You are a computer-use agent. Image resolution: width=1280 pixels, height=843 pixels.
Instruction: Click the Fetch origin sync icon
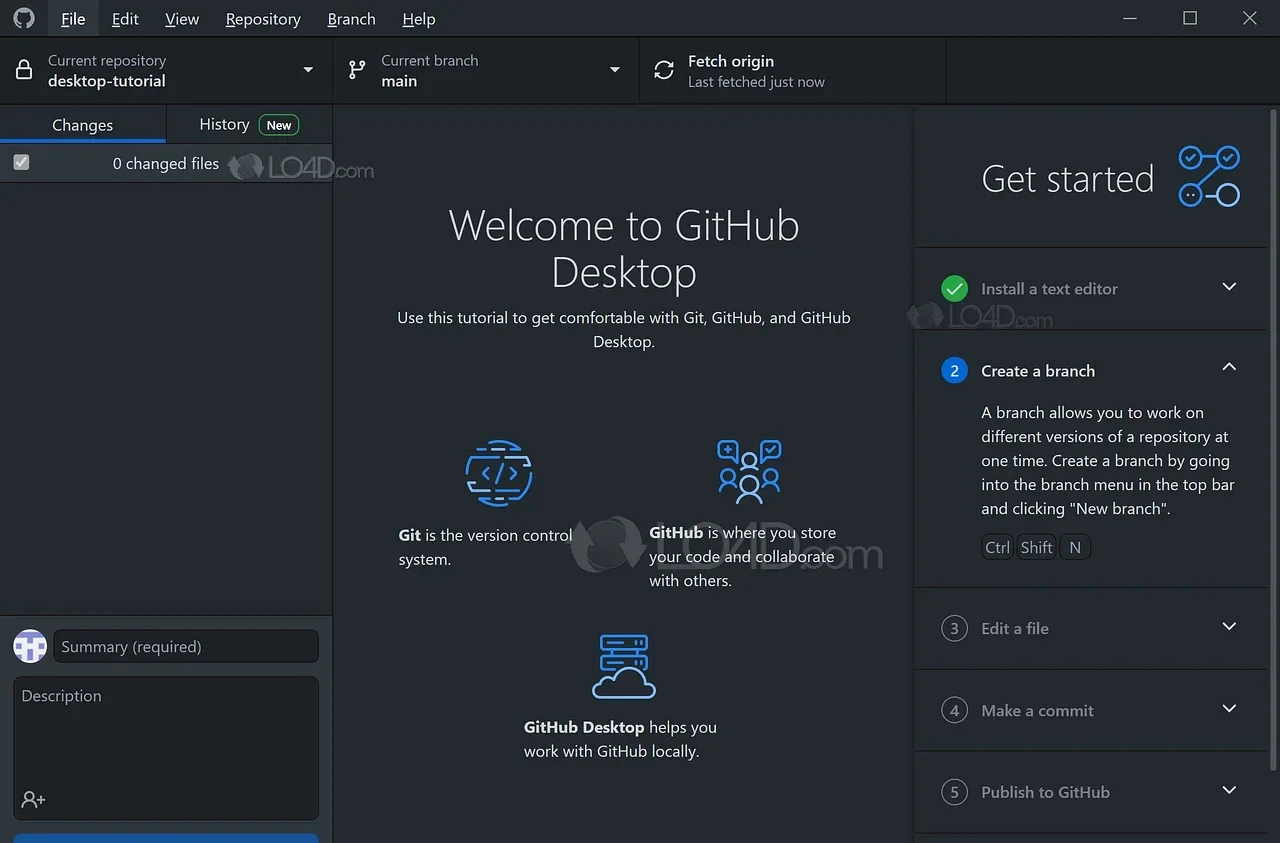663,70
